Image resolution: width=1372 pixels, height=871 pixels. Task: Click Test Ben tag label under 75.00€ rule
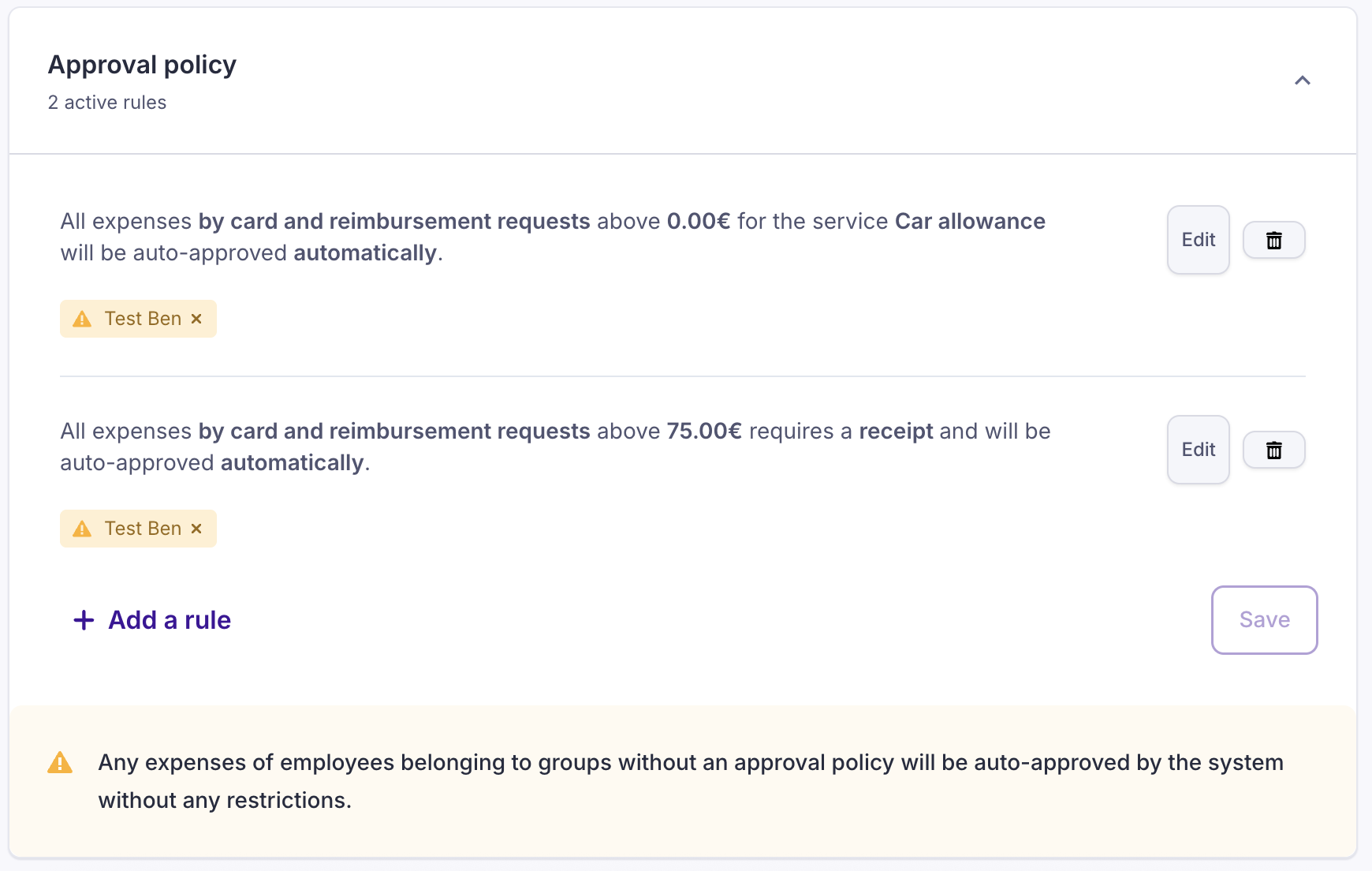click(x=143, y=529)
